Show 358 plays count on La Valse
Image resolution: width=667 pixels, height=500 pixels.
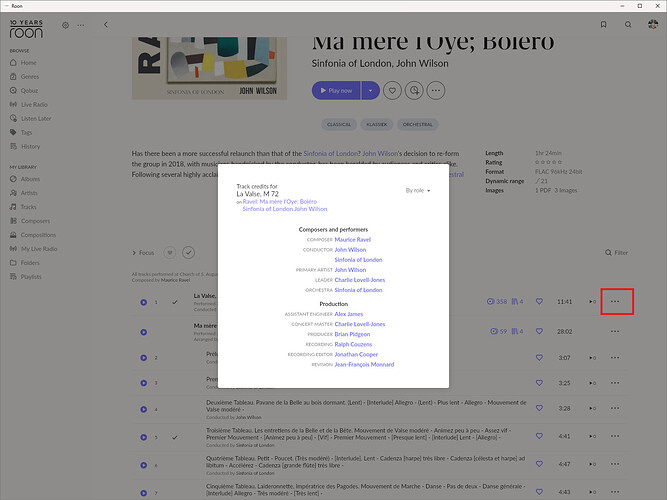497,301
